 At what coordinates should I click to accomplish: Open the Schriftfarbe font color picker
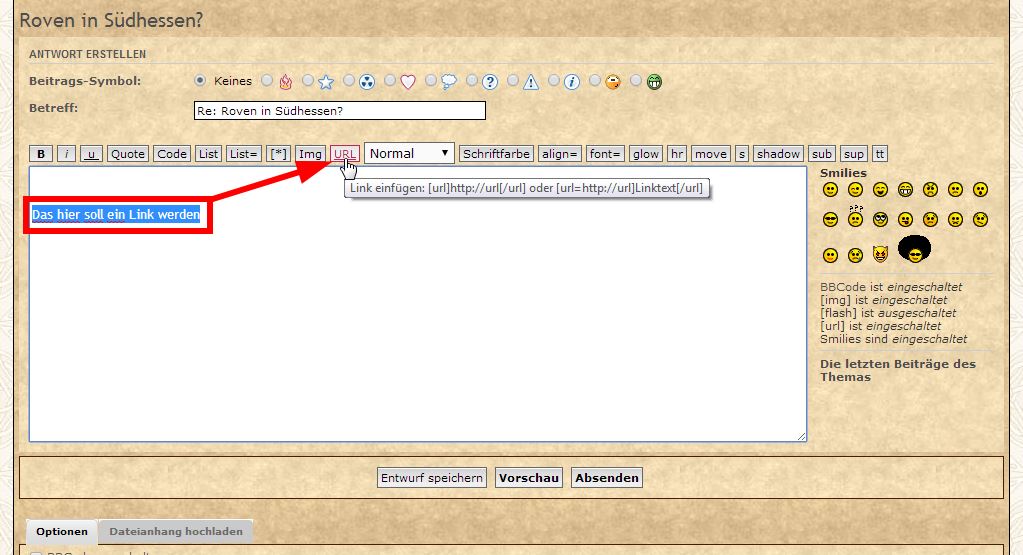tap(496, 154)
